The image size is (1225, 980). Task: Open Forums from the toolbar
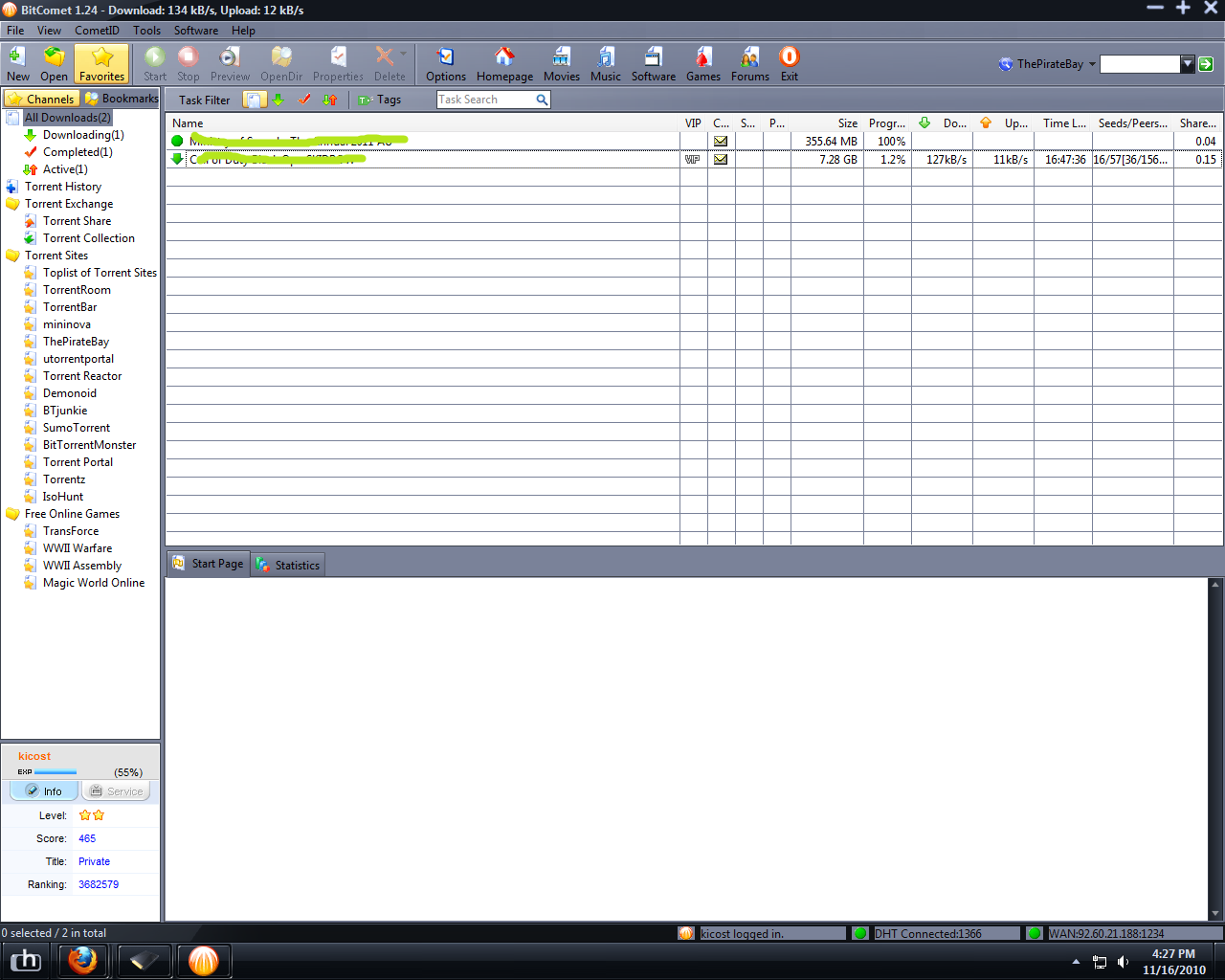tap(750, 64)
